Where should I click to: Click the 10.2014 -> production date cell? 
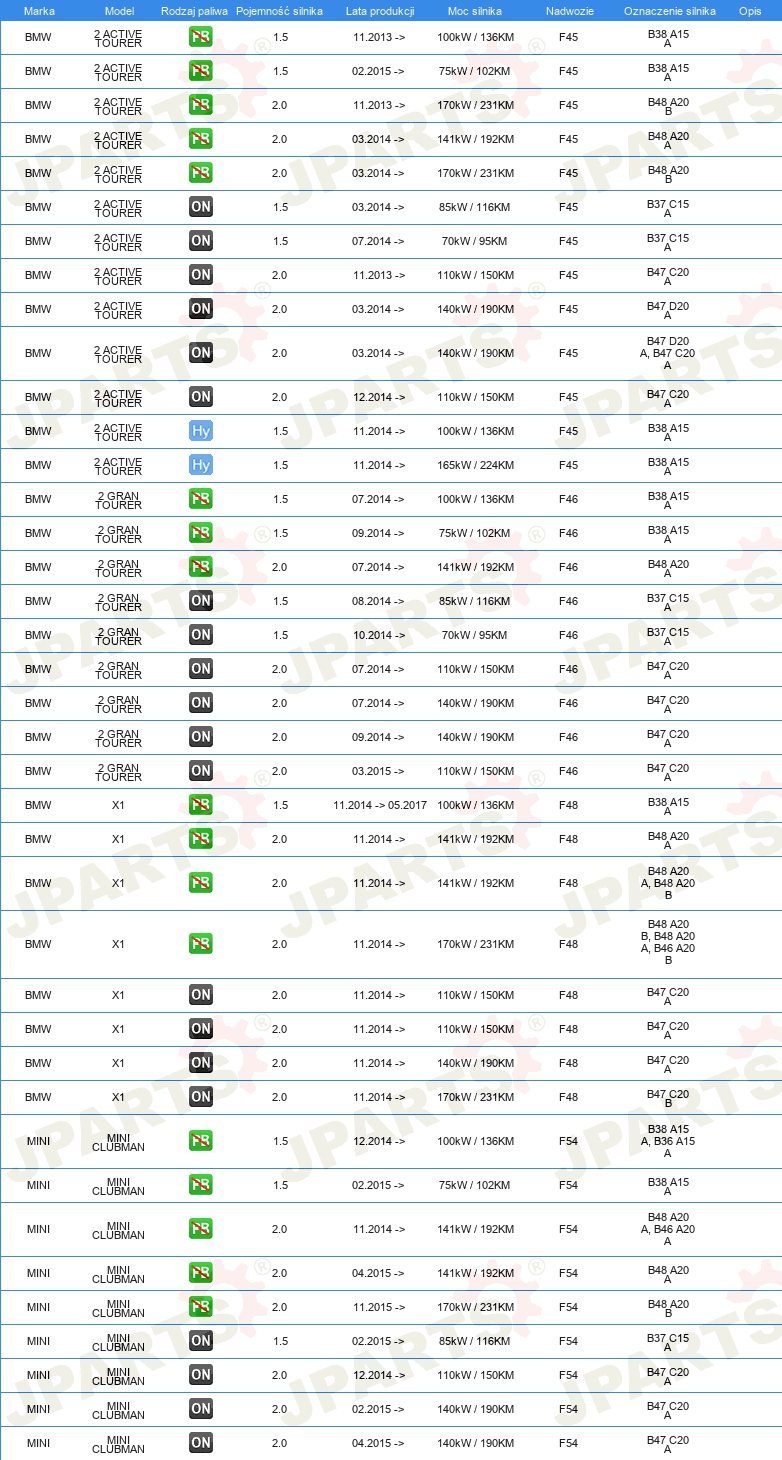pyautogui.click(x=379, y=635)
